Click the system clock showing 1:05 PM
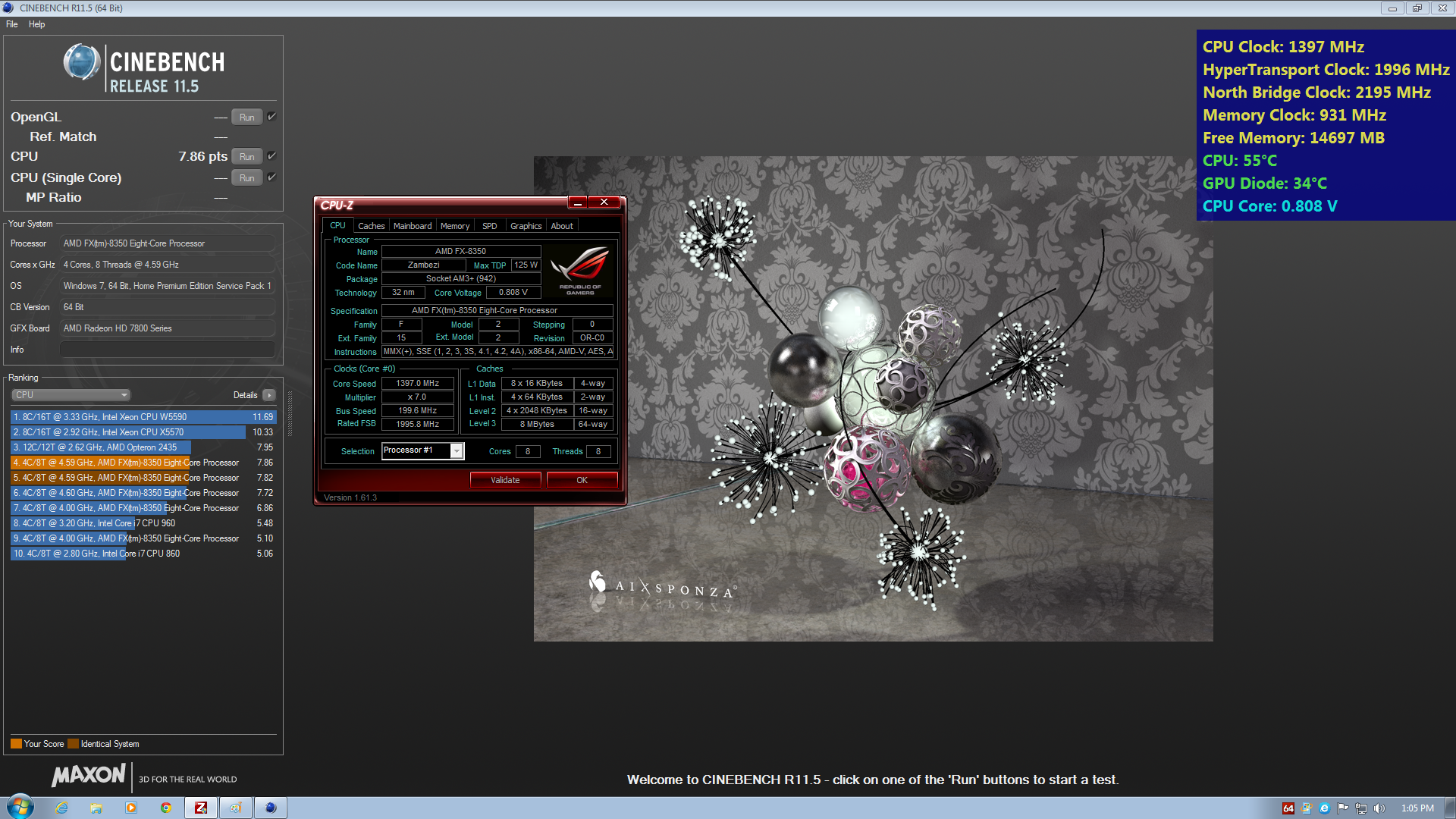1456x819 pixels. click(x=1417, y=808)
